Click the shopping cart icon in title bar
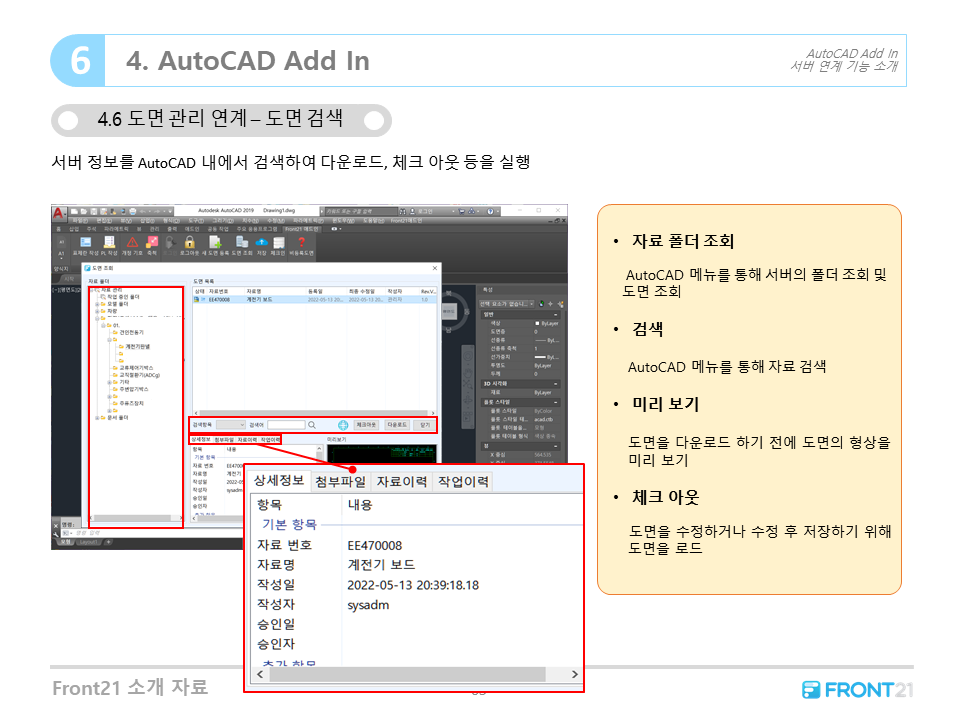This screenshot has height=720, width=960. (462, 211)
